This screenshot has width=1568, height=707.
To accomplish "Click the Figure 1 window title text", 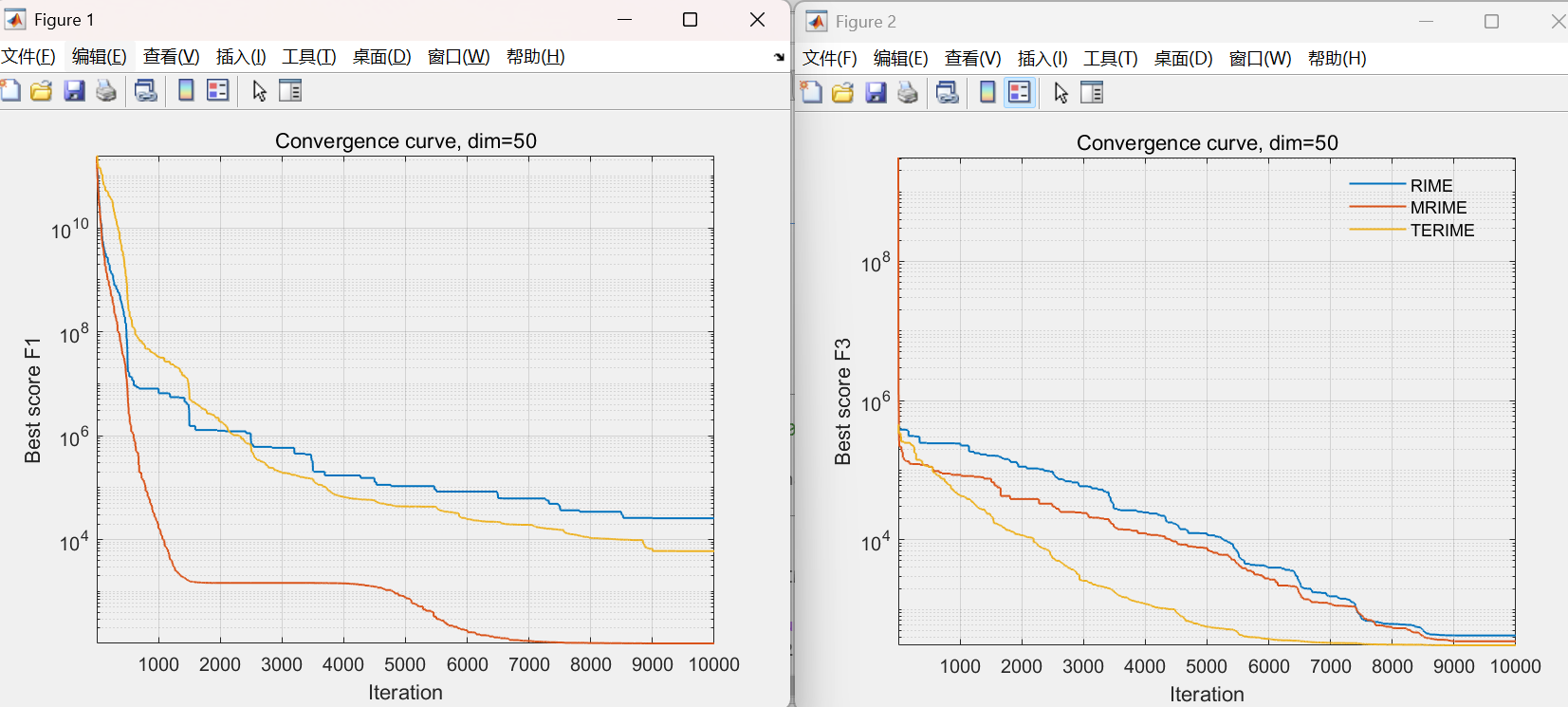I will pyautogui.click(x=65, y=20).
